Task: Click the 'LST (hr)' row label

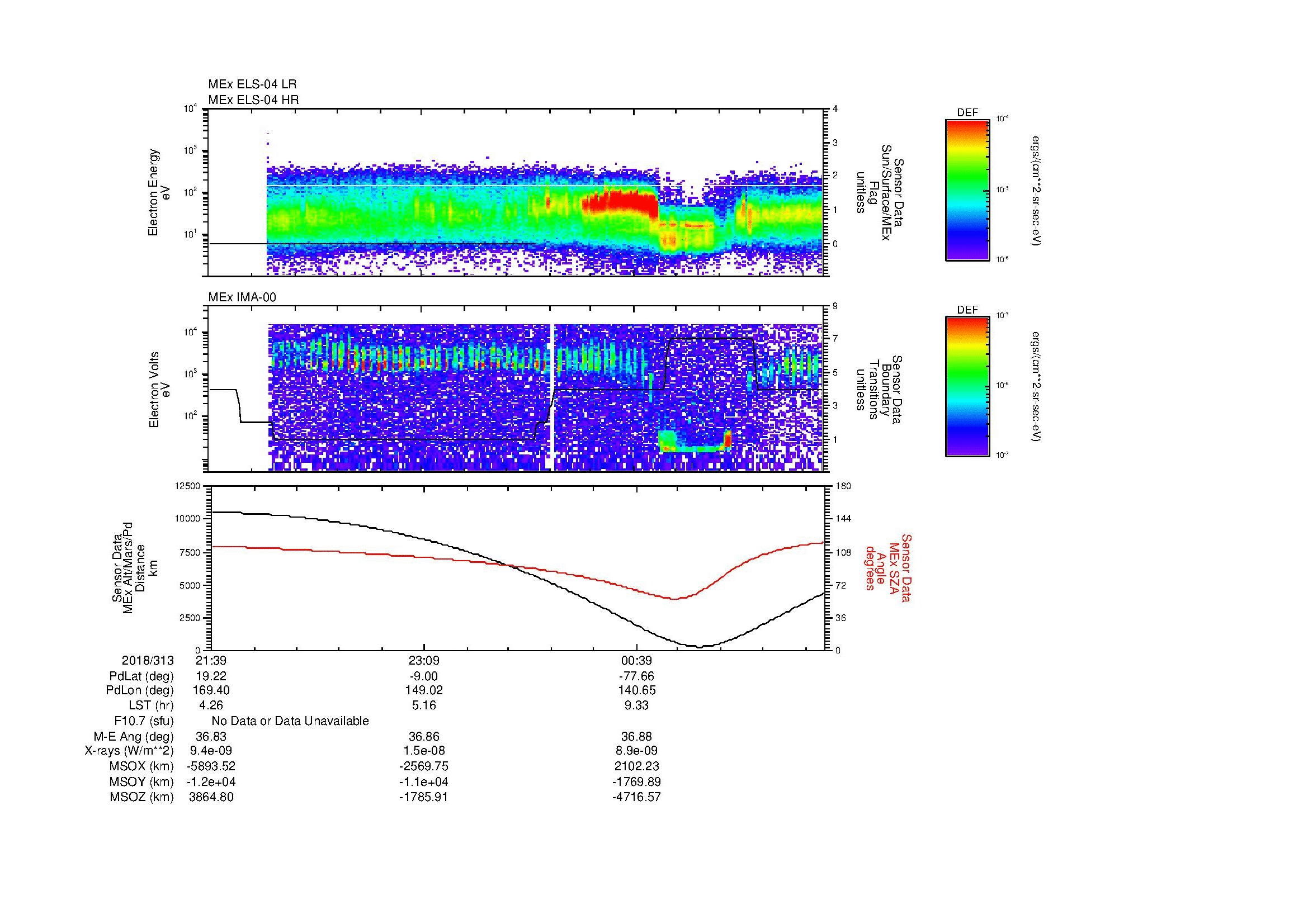Action: (x=151, y=705)
